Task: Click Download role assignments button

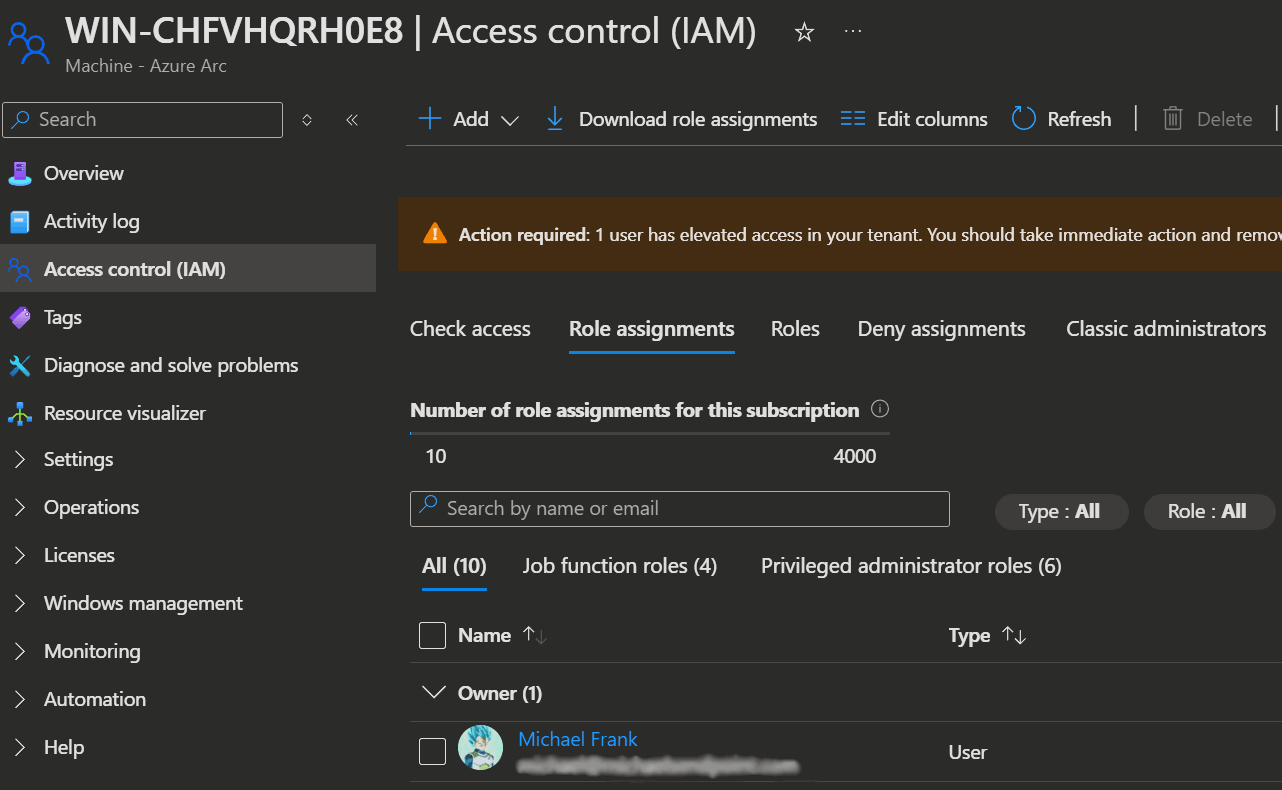Action: (682, 119)
